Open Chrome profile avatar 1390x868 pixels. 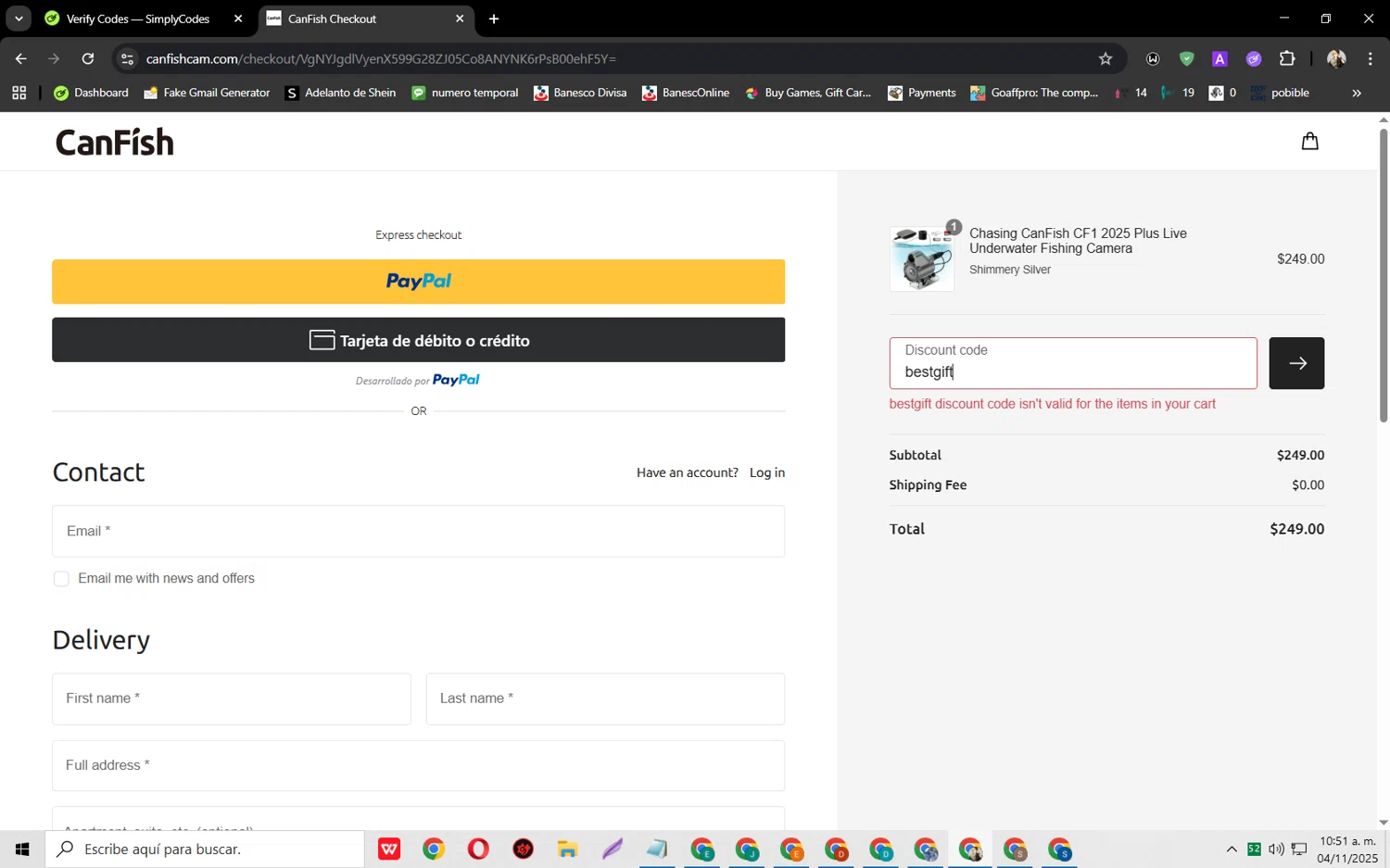pyautogui.click(x=1336, y=58)
